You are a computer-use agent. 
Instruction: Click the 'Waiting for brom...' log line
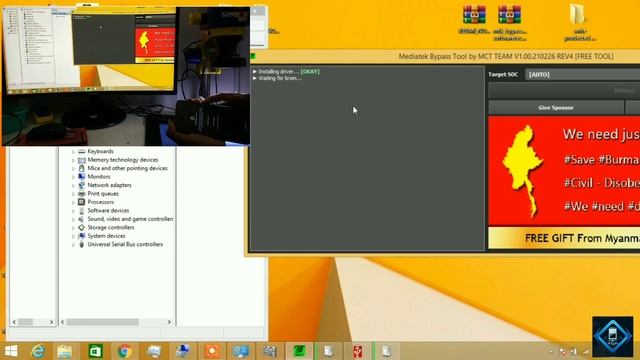point(280,78)
